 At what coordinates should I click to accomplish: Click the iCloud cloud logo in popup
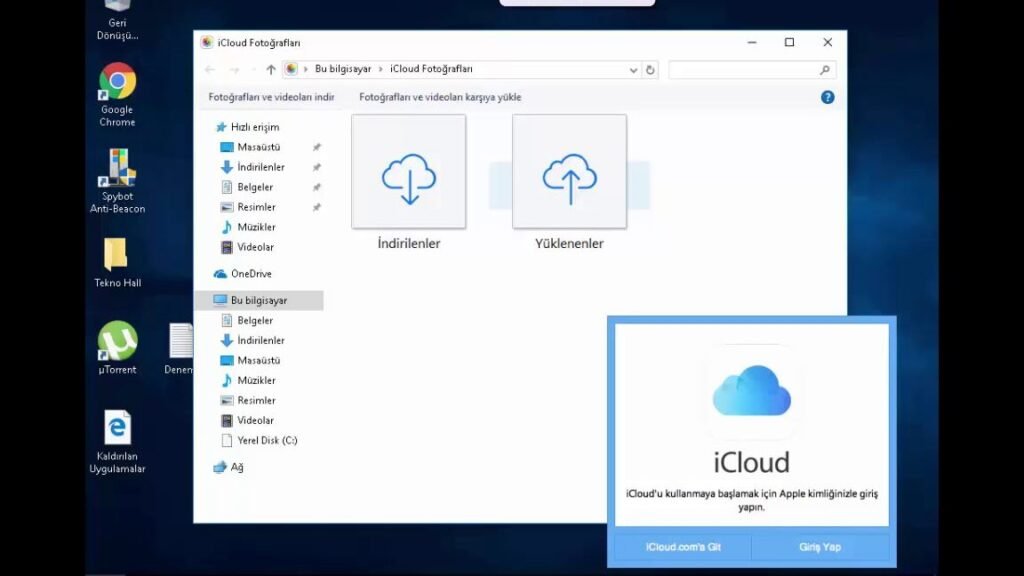pos(752,391)
